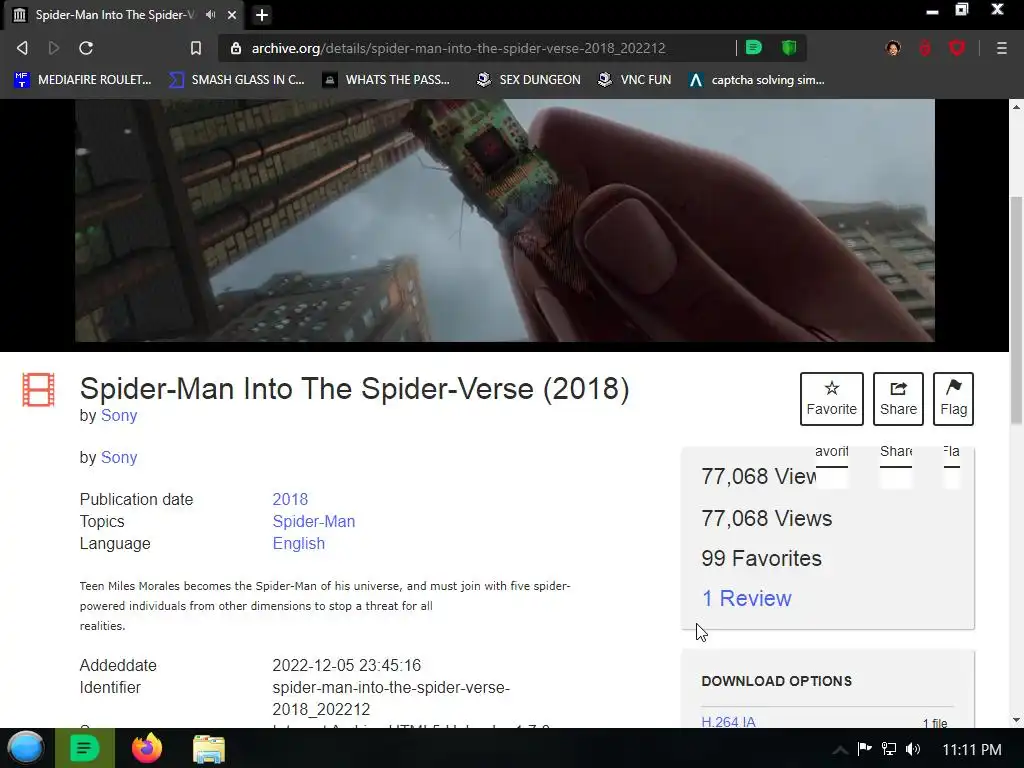The width and height of the screenshot is (1024, 768).
Task: Open WHATS THE PASS... bookmark
Action: coord(387,80)
